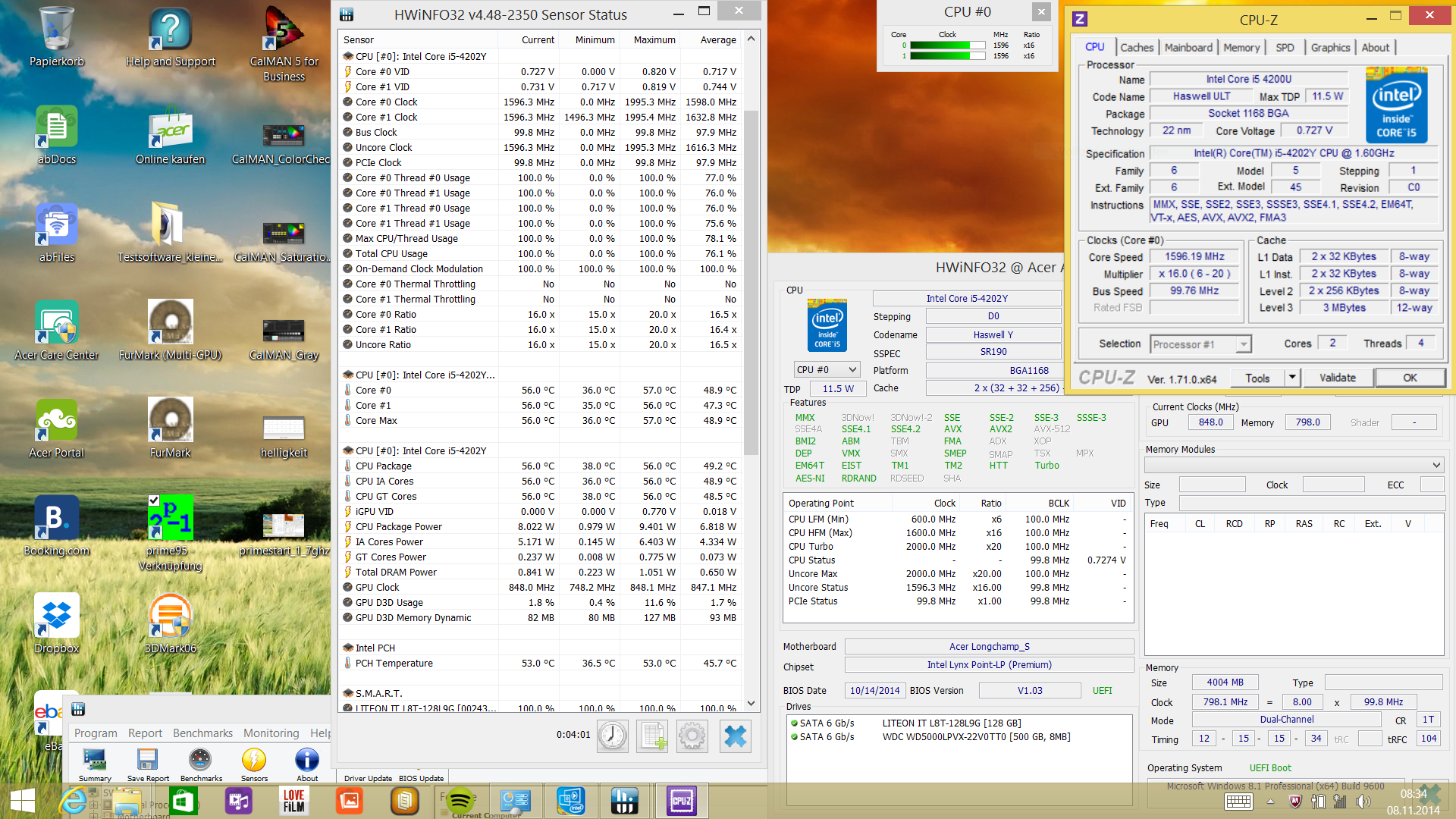
Task: Click the Sensors lightning bolt icon
Action: click(x=254, y=760)
